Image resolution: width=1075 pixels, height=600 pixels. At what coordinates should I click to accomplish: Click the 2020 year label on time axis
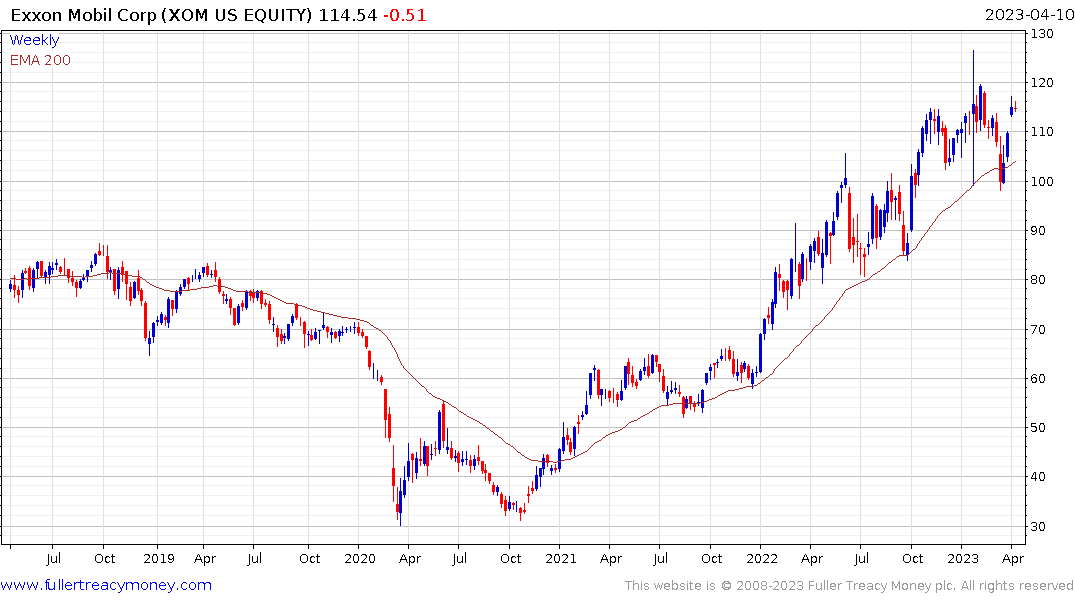pyautogui.click(x=360, y=559)
